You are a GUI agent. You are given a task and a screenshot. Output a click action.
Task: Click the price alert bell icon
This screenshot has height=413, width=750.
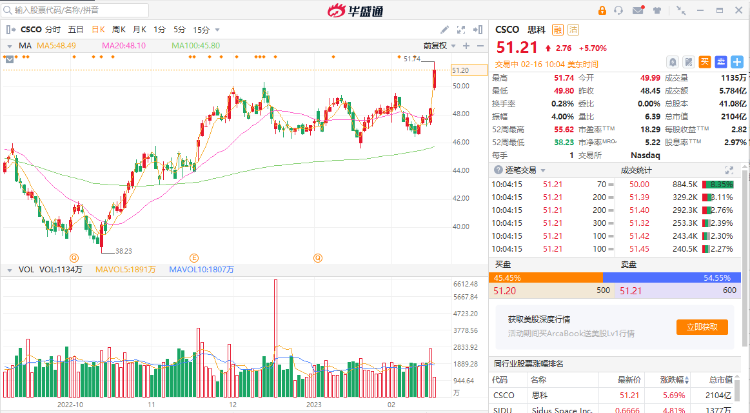pyautogui.click(x=672, y=61)
